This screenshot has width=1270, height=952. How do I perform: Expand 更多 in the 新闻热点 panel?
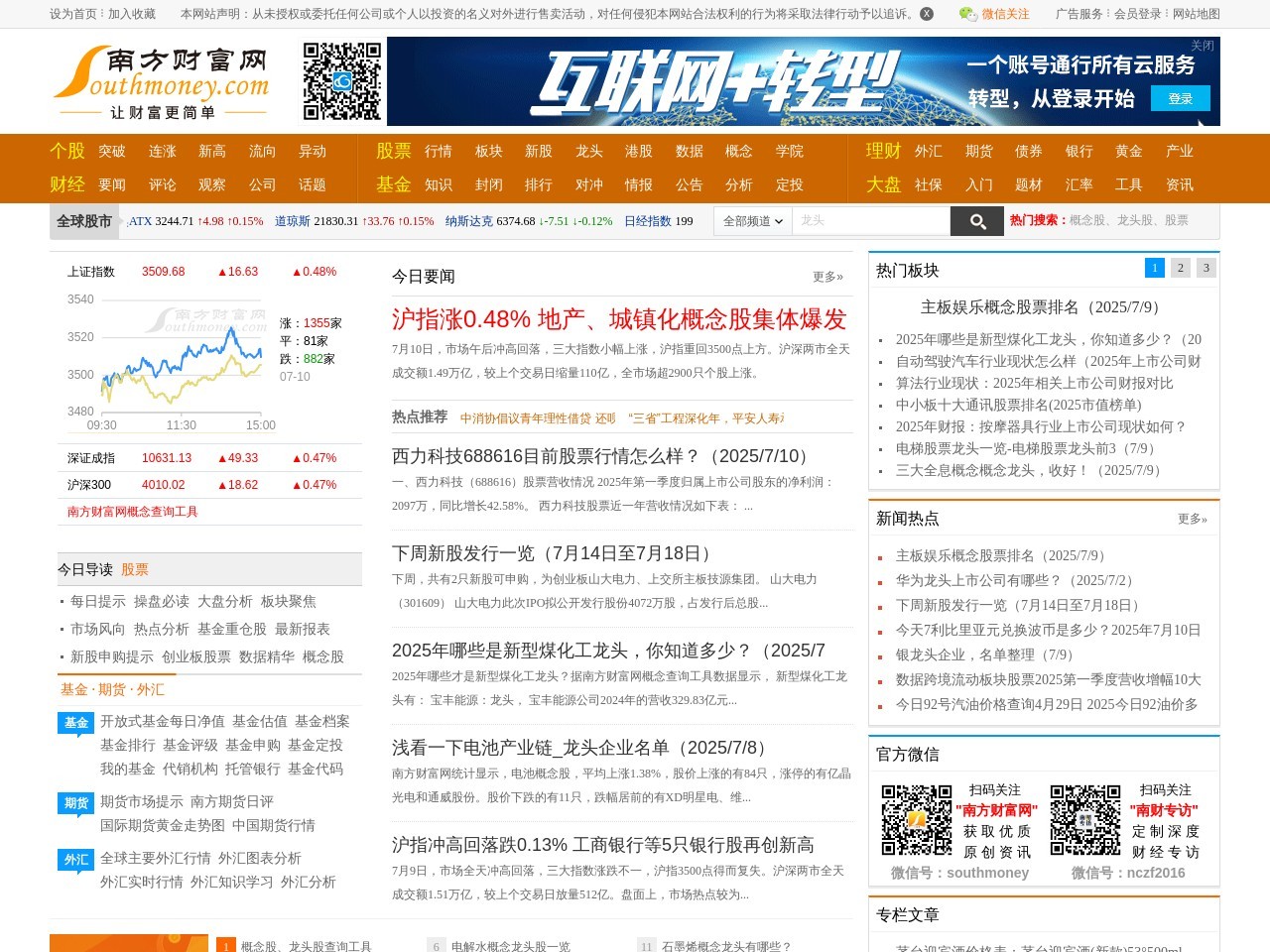point(1191,518)
